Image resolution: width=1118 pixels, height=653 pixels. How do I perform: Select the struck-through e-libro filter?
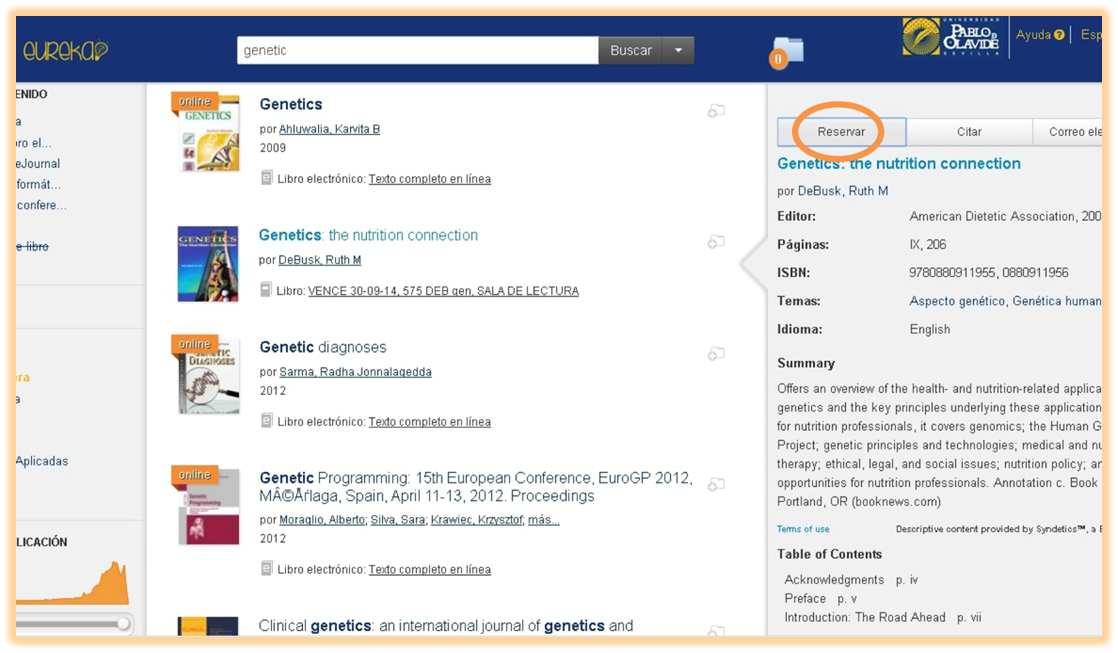pyautogui.click(x=32, y=247)
